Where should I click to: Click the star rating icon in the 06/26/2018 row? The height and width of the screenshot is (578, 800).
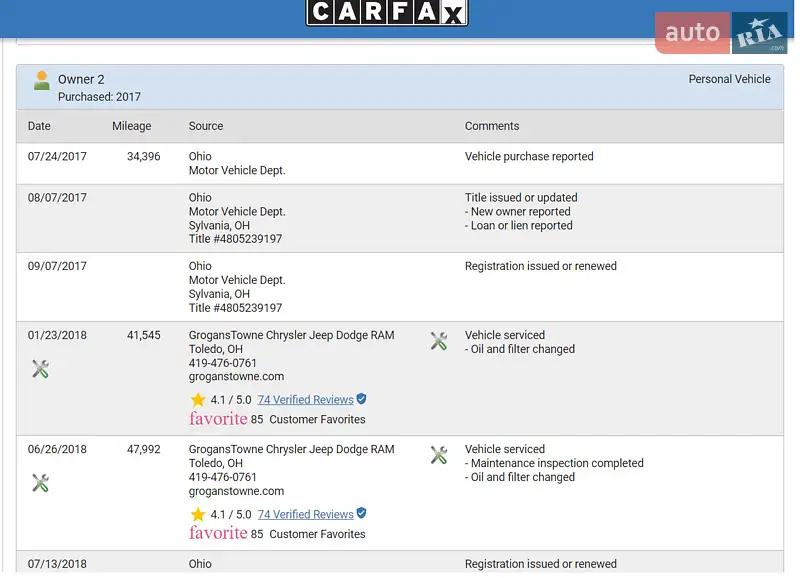pyautogui.click(x=198, y=514)
